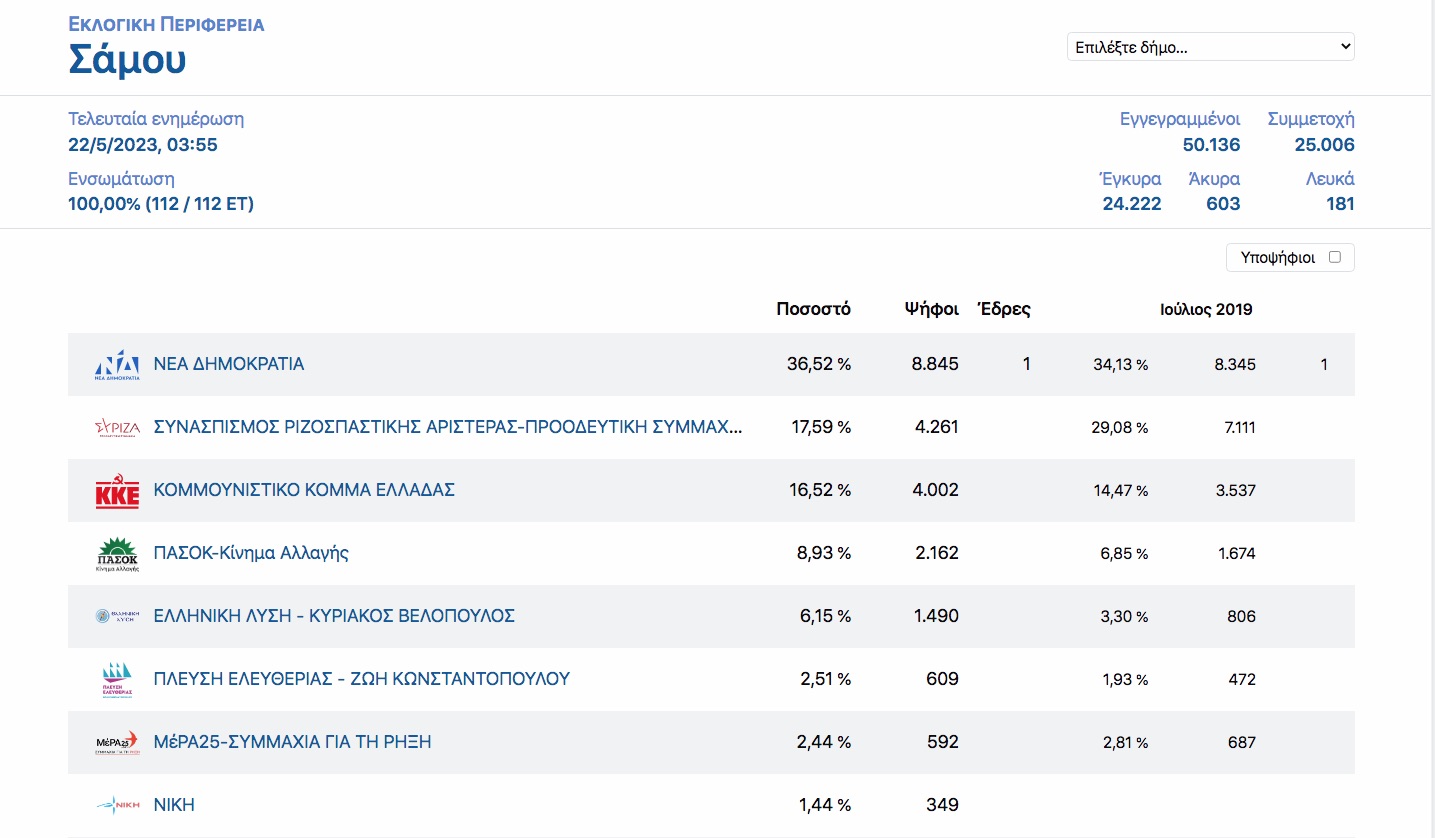Image resolution: width=1435 pixels, height=838 pixels.
Task: Click the 3,30 % July 2019 value
Action: tap(1124, 617)
